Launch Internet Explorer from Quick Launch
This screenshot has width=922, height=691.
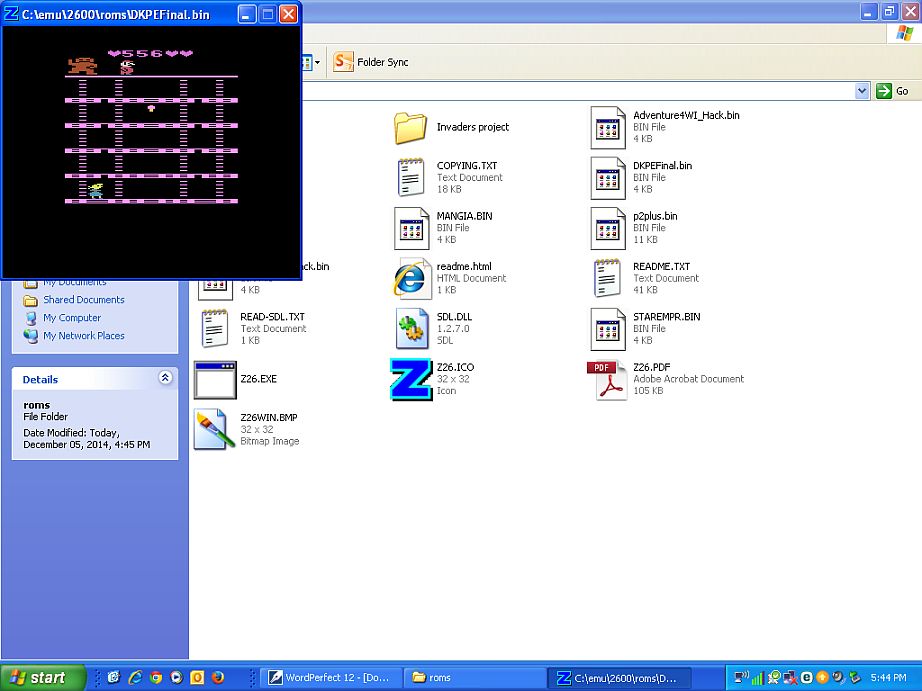[x=135, y=677]
